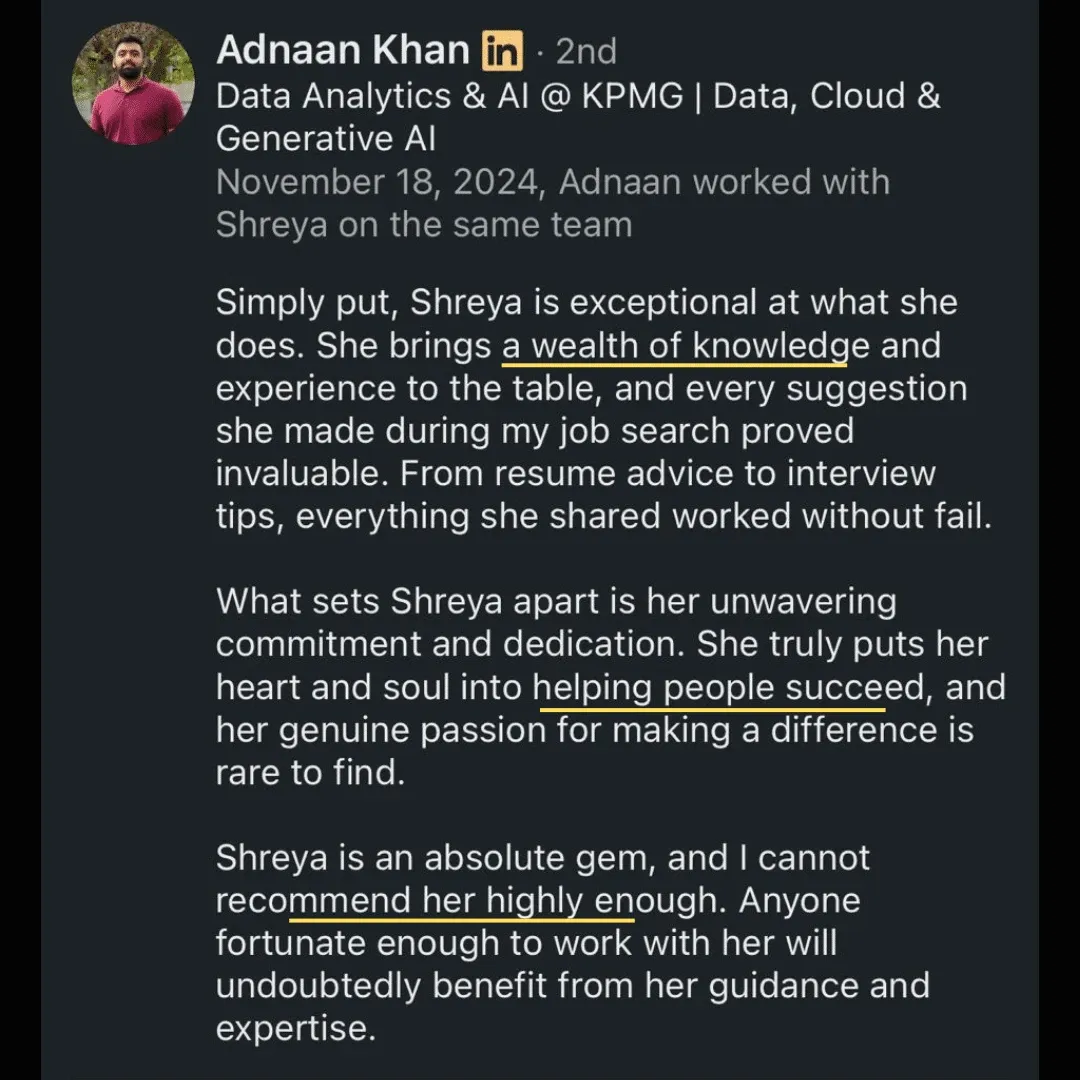The width and height of the screenshot is (1080, 1080).
Task: Click the 2nd degree connection label
Action: point(586,51)
